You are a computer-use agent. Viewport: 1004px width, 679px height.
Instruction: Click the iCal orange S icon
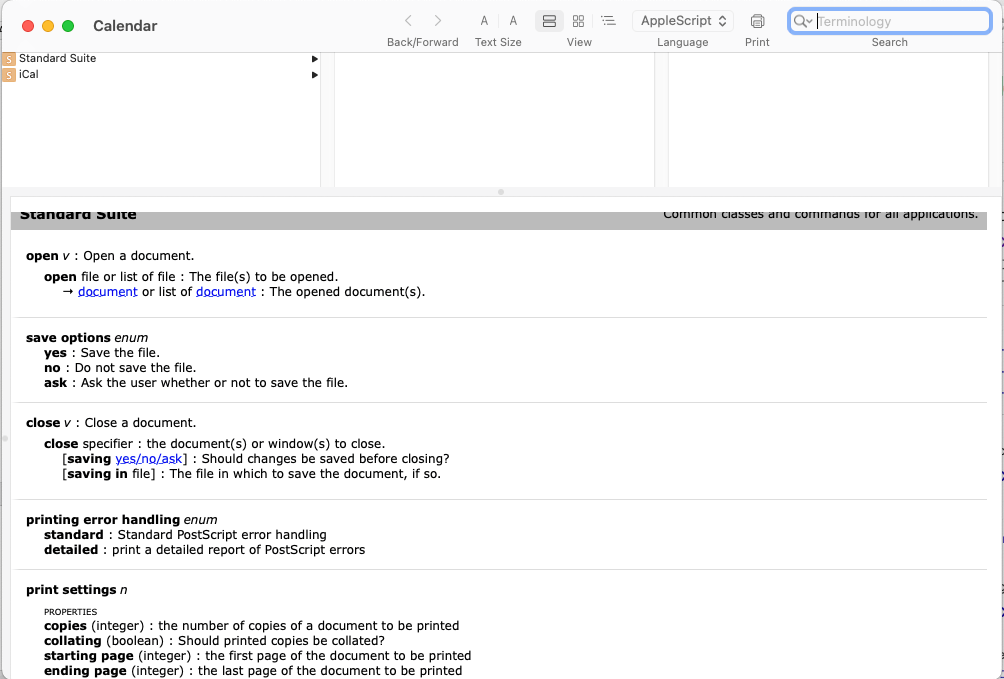(x=9, y=75)
